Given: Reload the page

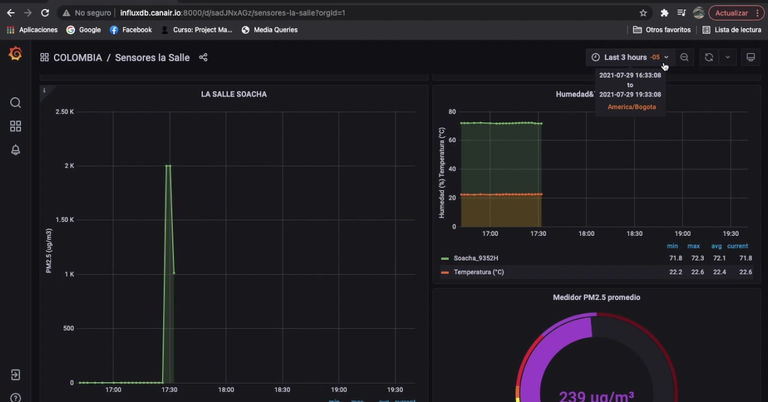Looking at the screenshot, I should [45, 13].
